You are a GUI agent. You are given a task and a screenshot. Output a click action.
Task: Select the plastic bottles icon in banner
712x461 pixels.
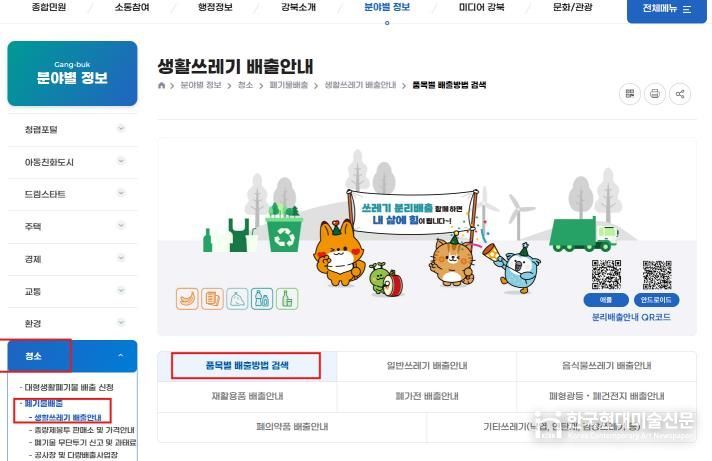click(x=262, y=299)
